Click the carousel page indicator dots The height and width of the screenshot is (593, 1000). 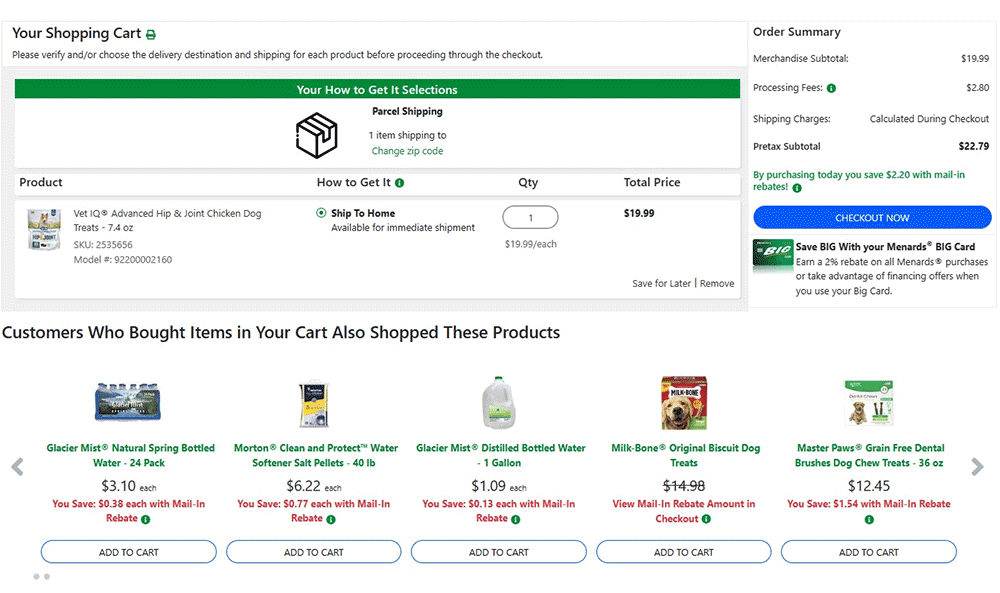(x=41, y=577)
